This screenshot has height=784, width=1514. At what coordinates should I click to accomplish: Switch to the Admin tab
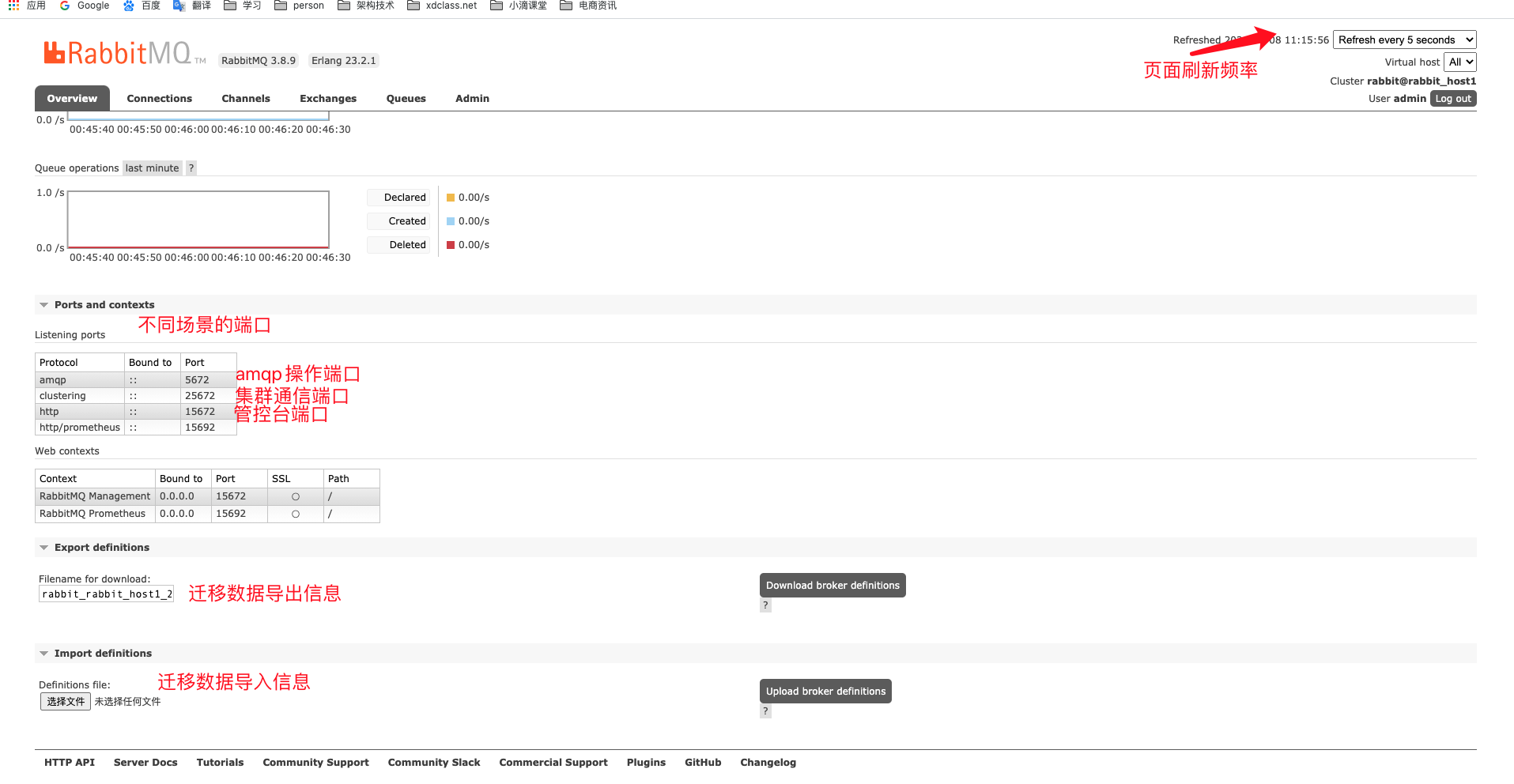(473, 99)
